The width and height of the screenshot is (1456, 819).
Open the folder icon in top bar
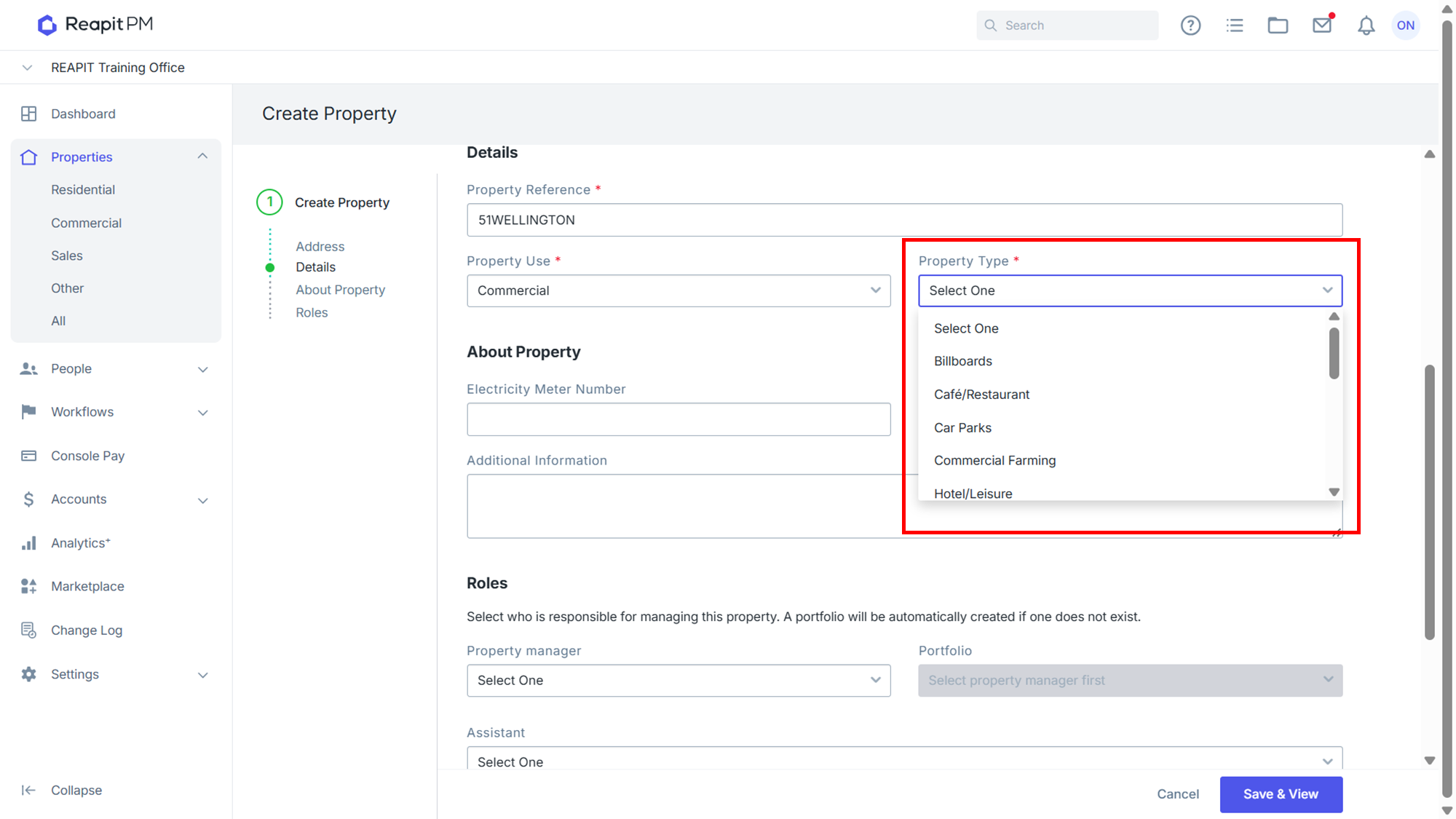coord(1278,25)
